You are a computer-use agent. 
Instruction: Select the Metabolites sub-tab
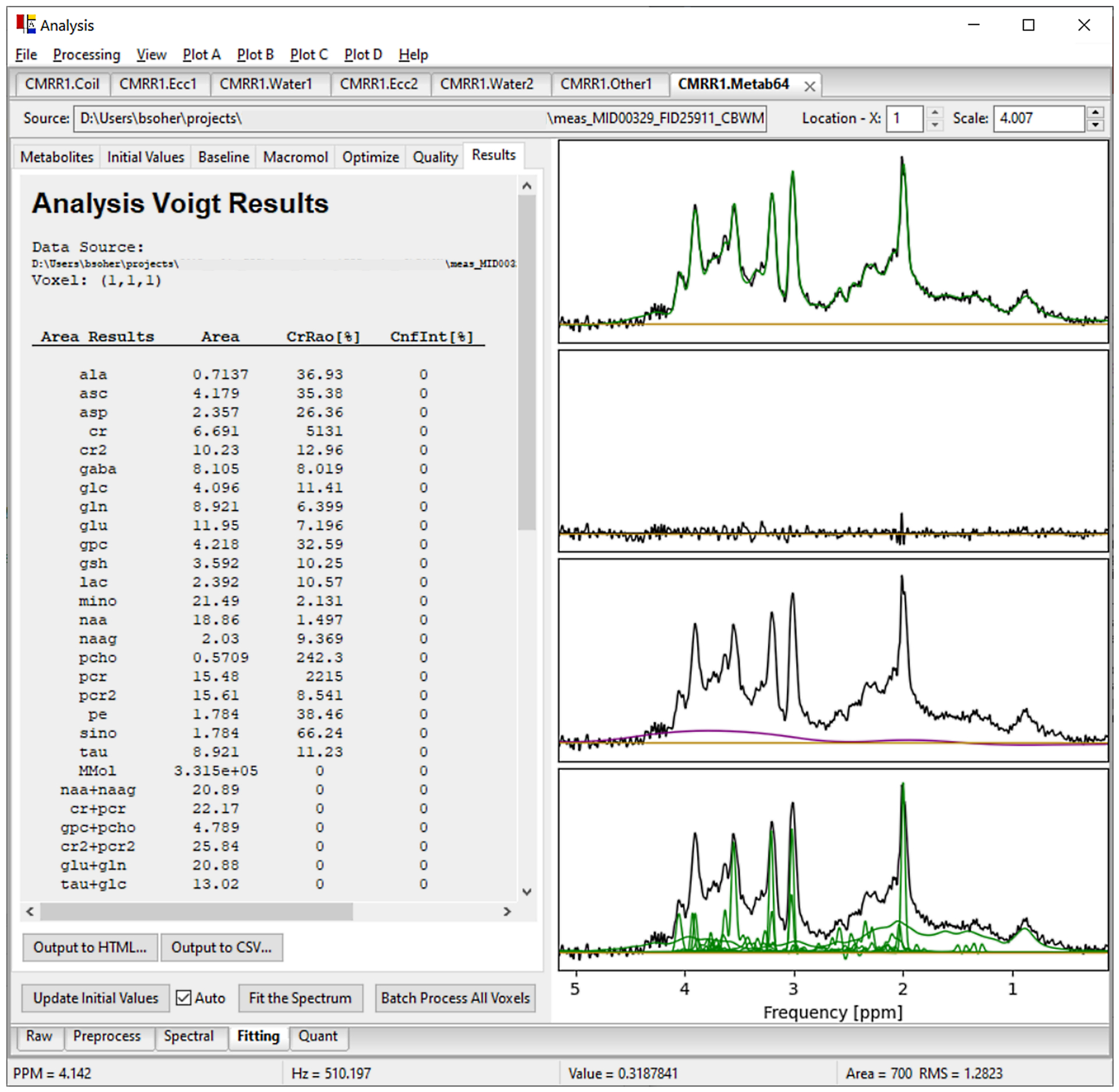[57, 157]
